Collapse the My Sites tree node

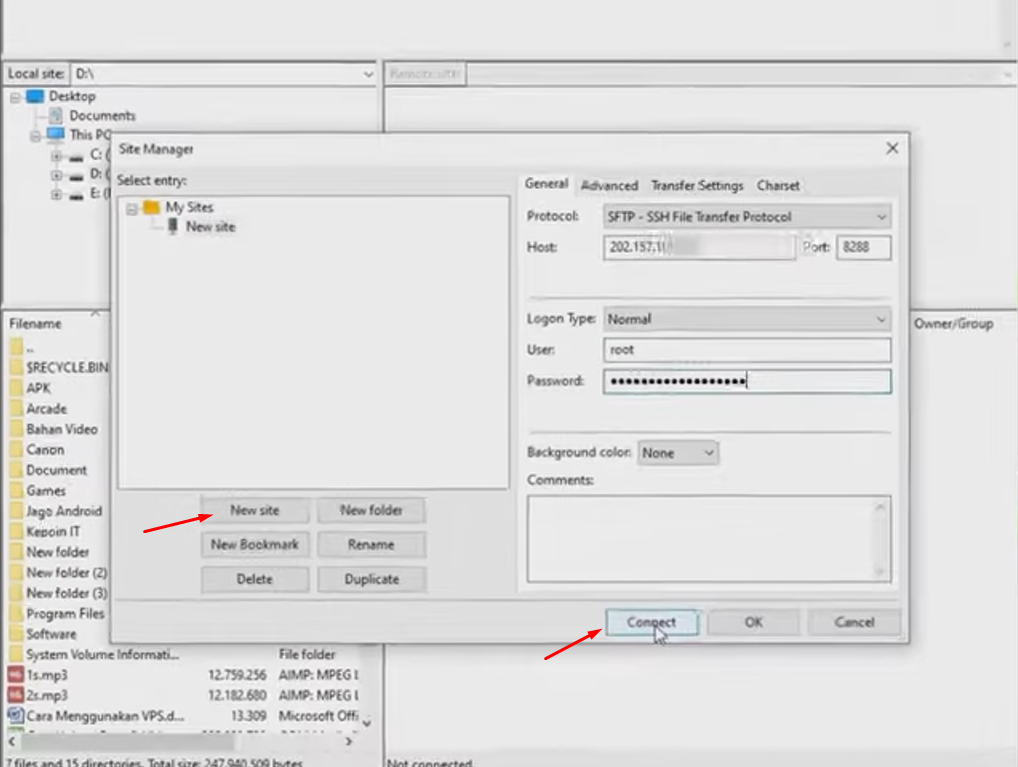pos(132,208)
